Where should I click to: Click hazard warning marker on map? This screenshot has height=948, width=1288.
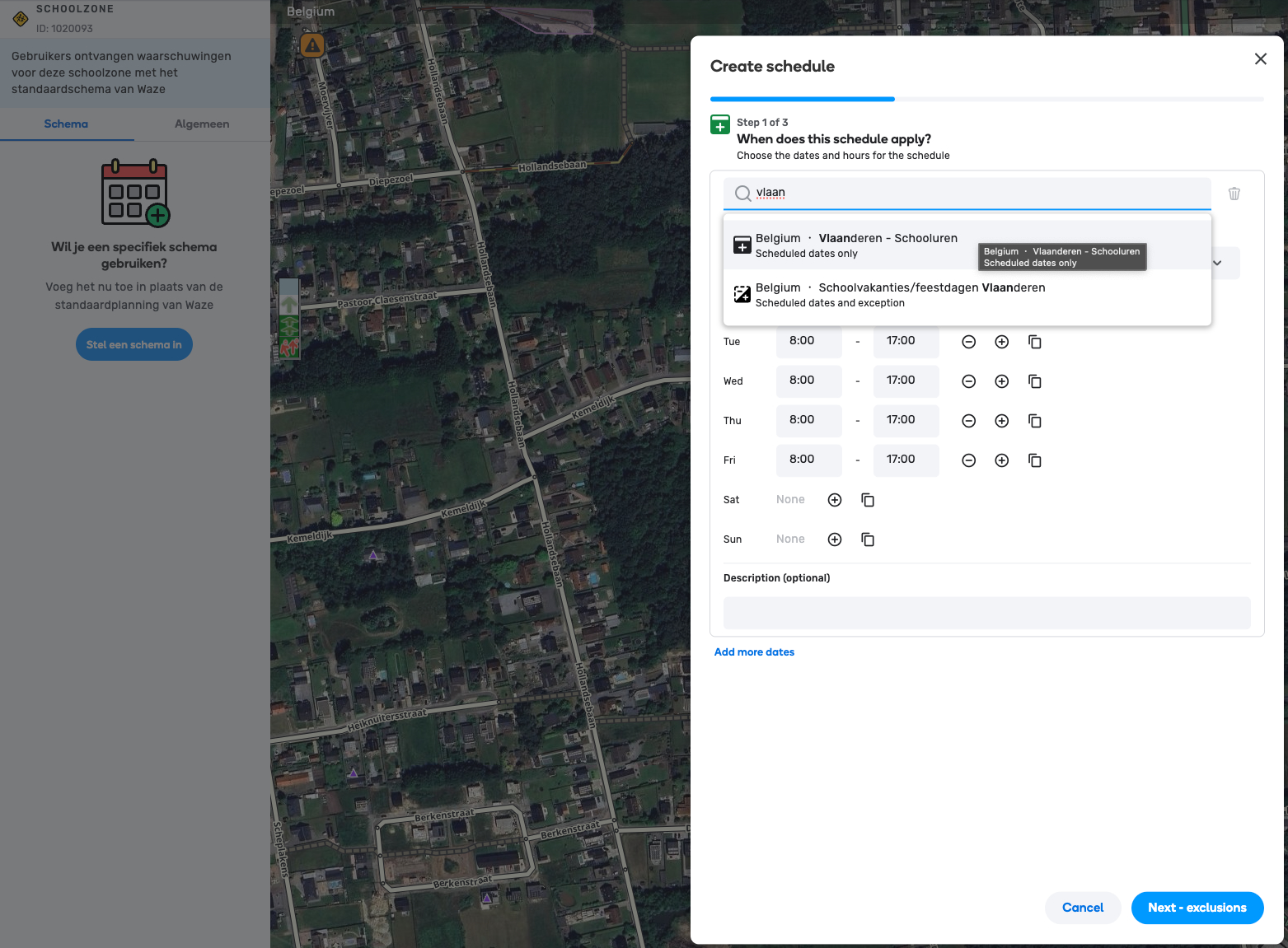pyautogui.click(x=312, y=45)
